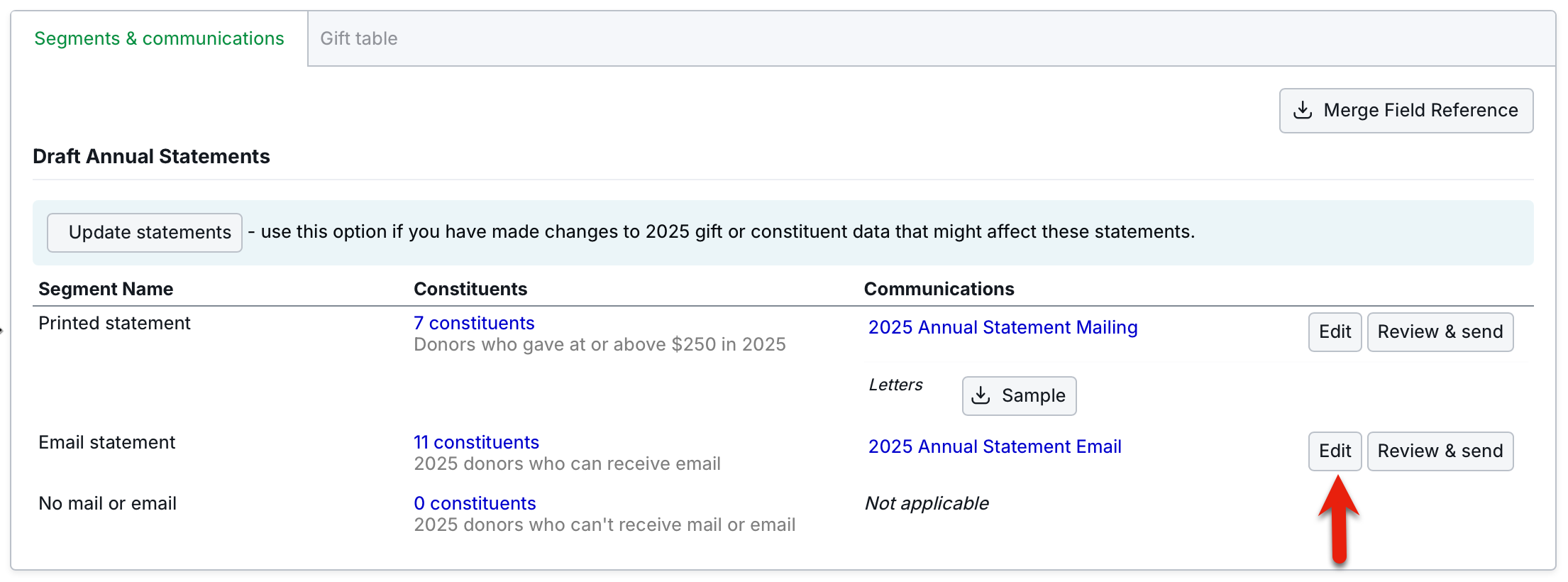Open the 11 constituents link
The image size is (1568, 582).
476,442
